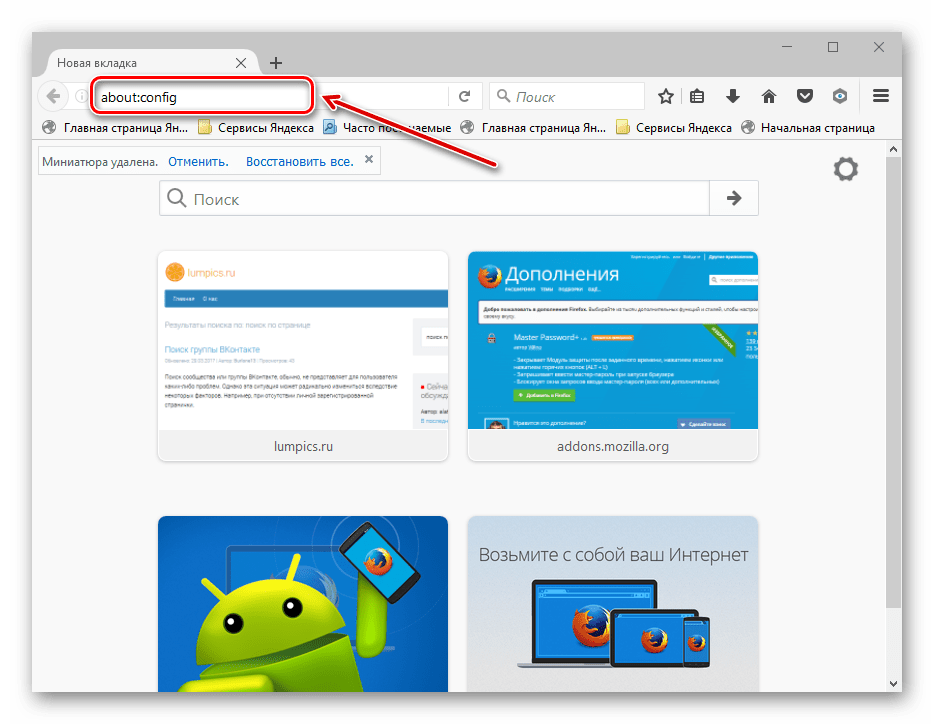Image resolution: width=934 pixels, height=724 pixels.
Task: Open Начальная страница bookmark
Action: pyautogui.click(x=808, y=128)
